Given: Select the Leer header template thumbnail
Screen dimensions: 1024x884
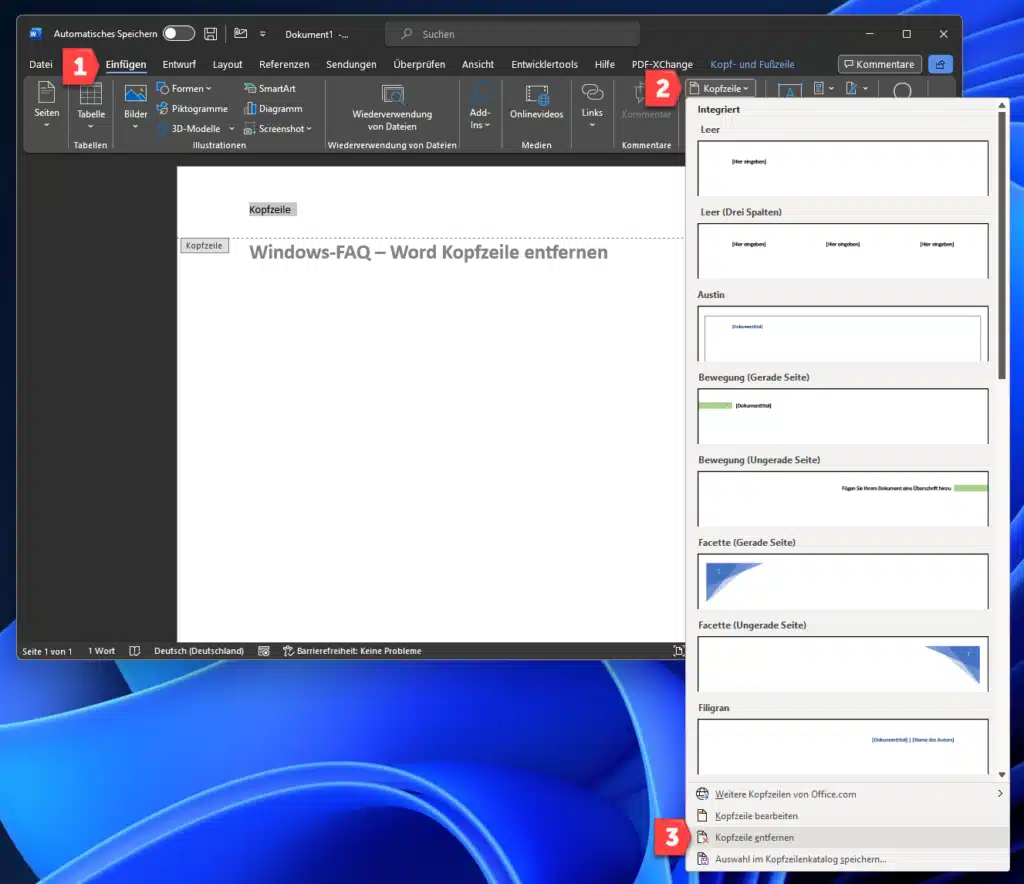Looking at the screenshot, I should click(842, 168).
